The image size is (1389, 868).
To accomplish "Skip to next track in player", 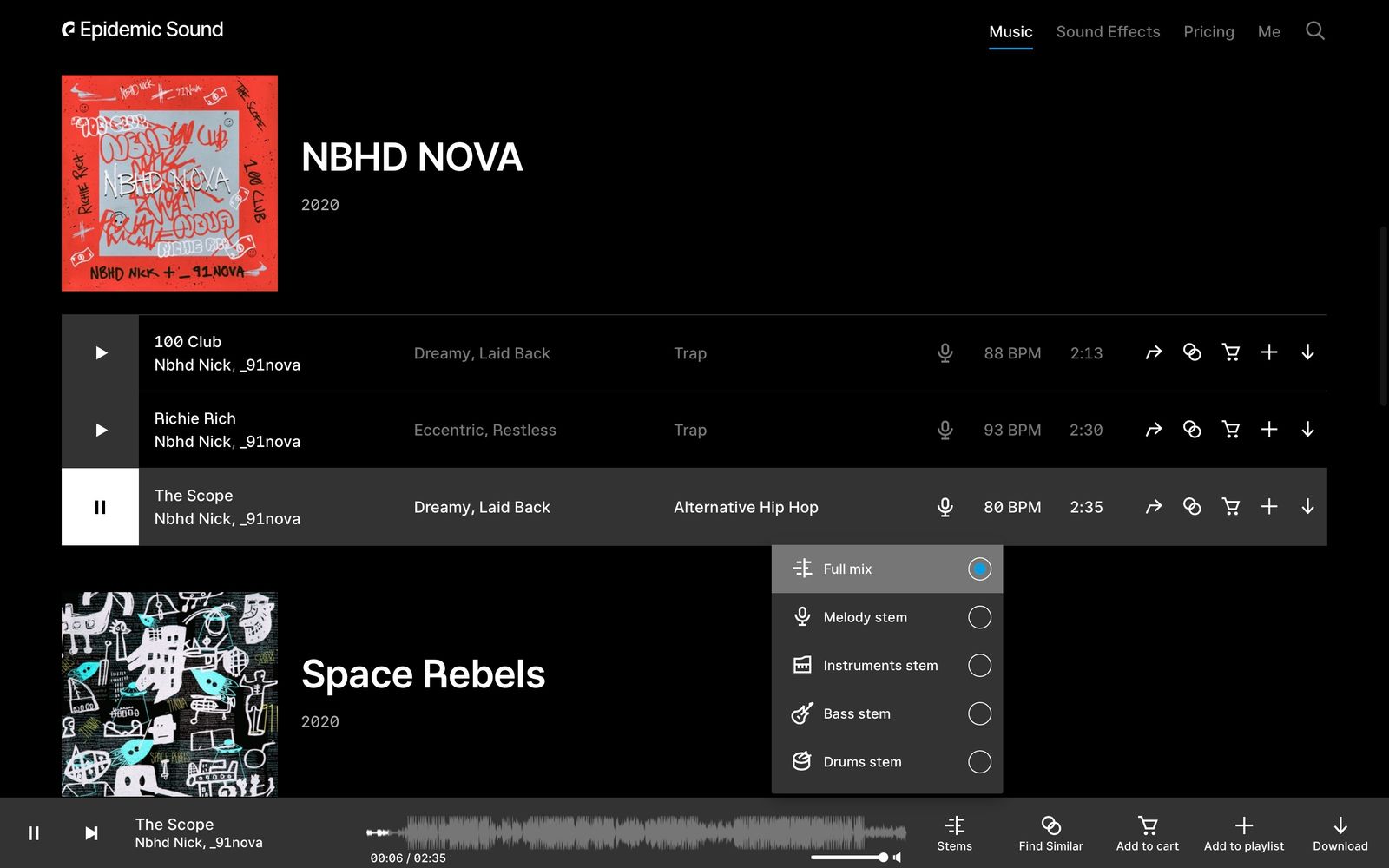I will tap(91, 833).
